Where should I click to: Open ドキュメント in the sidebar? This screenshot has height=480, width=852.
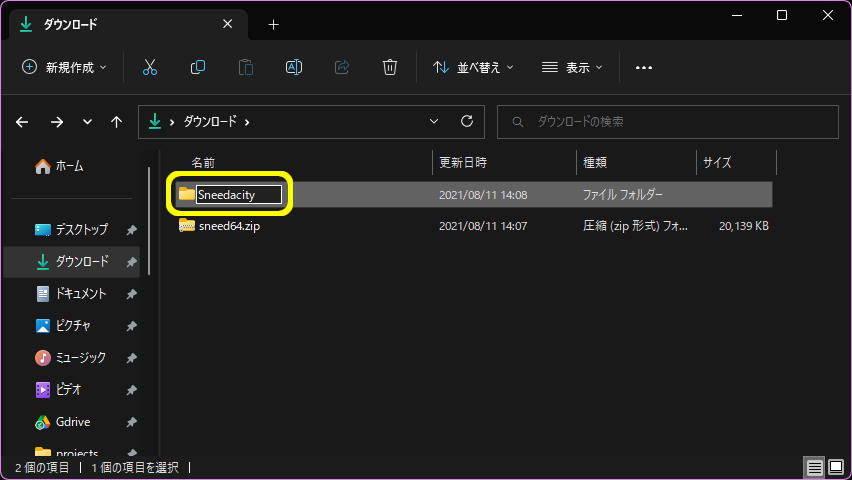(x=81, y=294)
